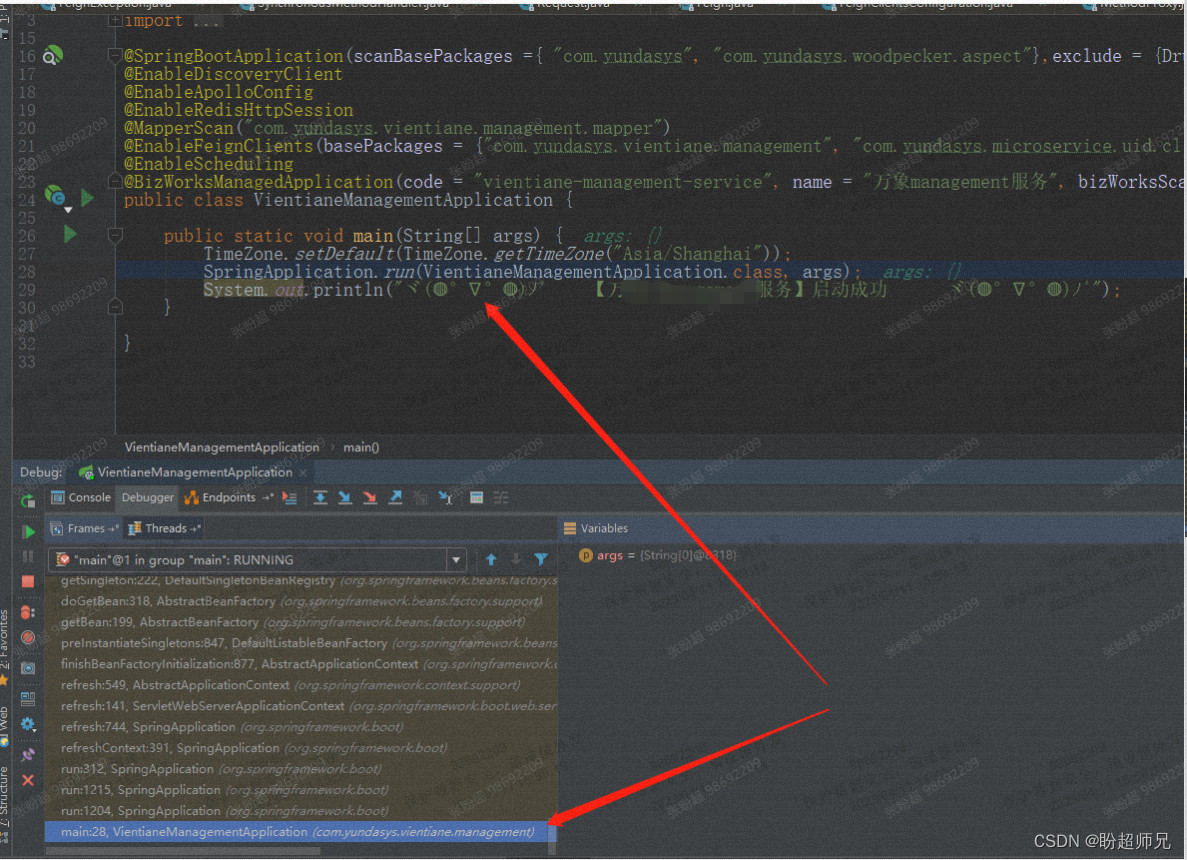
Task: Click the Drop Frame icon
Action: (420, 497)
